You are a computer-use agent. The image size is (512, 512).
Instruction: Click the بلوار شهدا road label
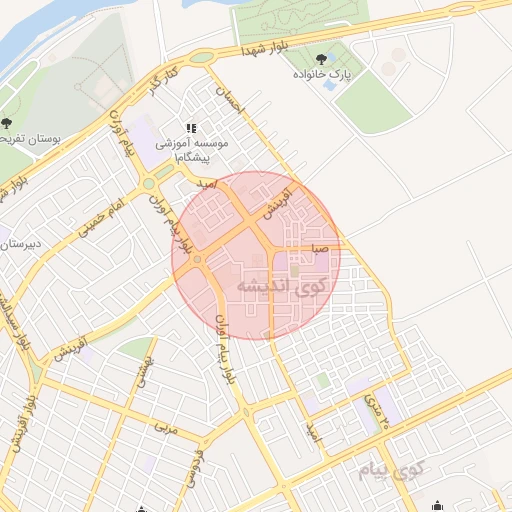(265, 49)
